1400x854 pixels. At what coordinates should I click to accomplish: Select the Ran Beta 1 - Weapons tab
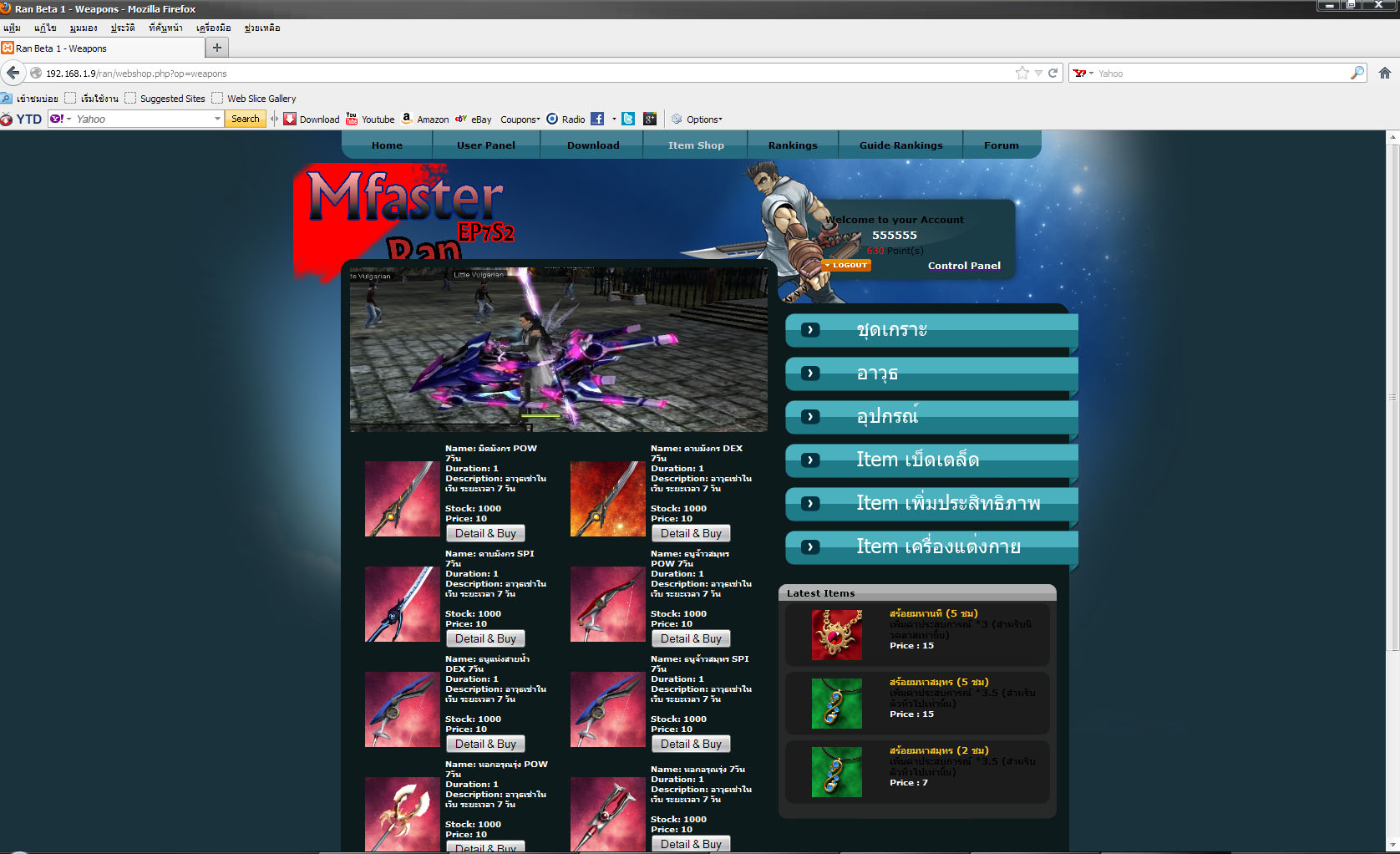click(x=100, y=48)
